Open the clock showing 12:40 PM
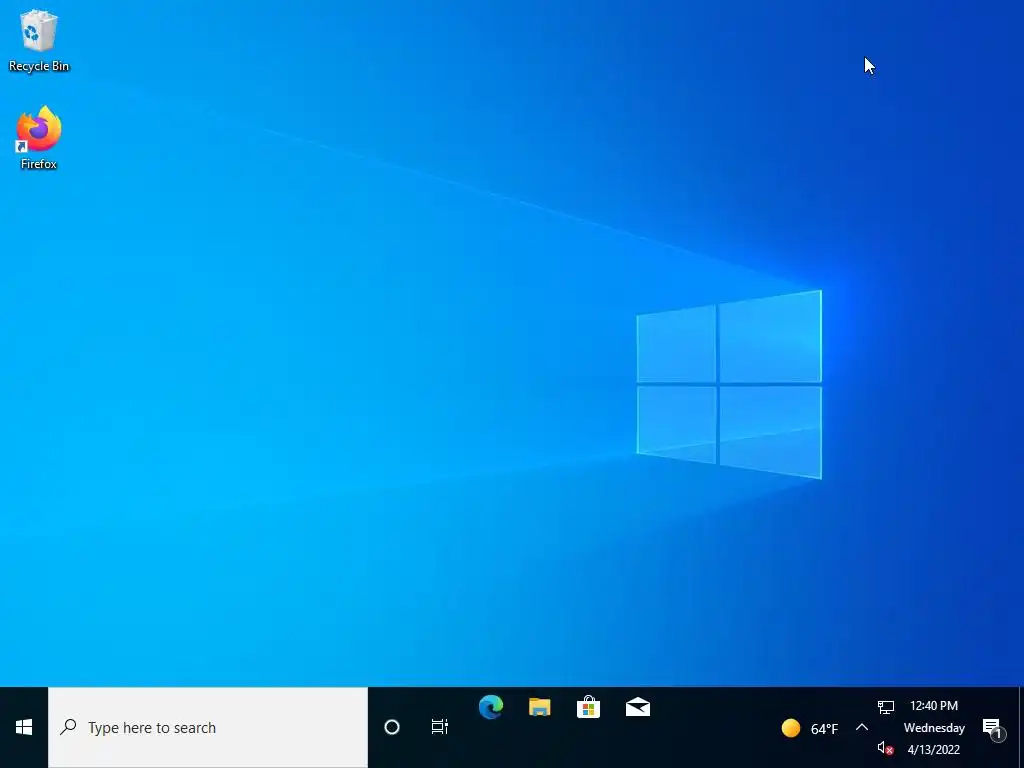Viewport: 1024px width, 768px height. coord(934,705)
